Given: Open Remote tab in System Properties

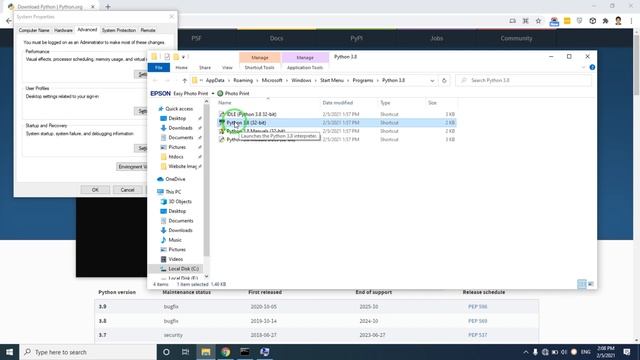Looking at the screenshot, I should (148, 30).
